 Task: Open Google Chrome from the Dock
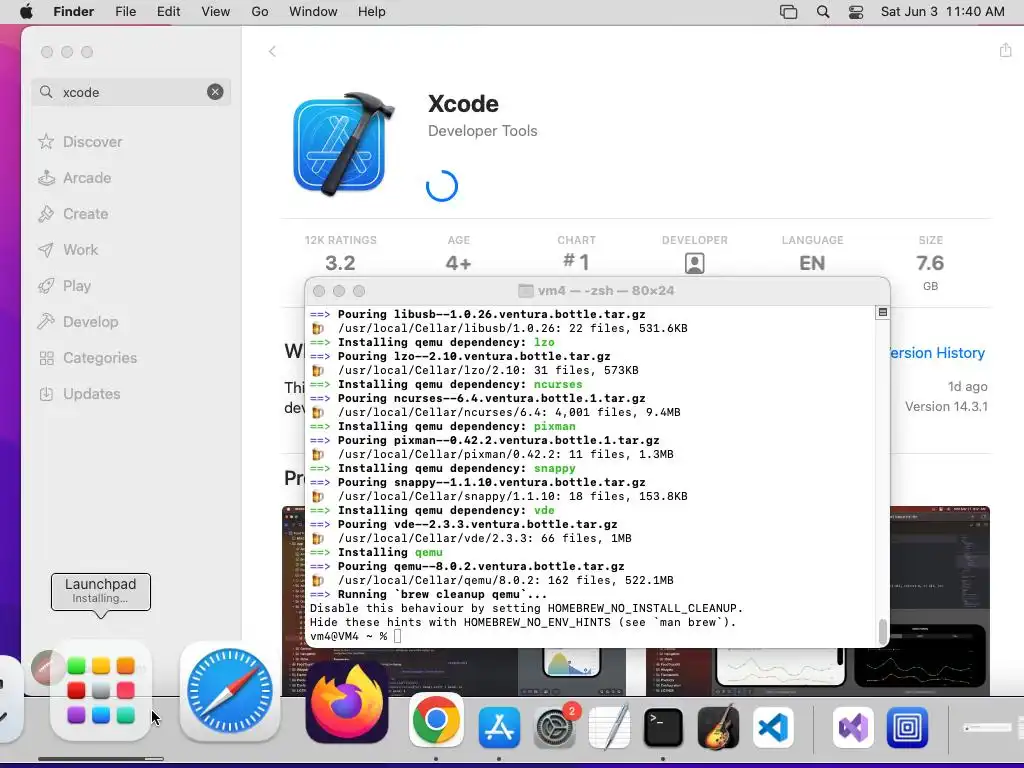point(436,720)
